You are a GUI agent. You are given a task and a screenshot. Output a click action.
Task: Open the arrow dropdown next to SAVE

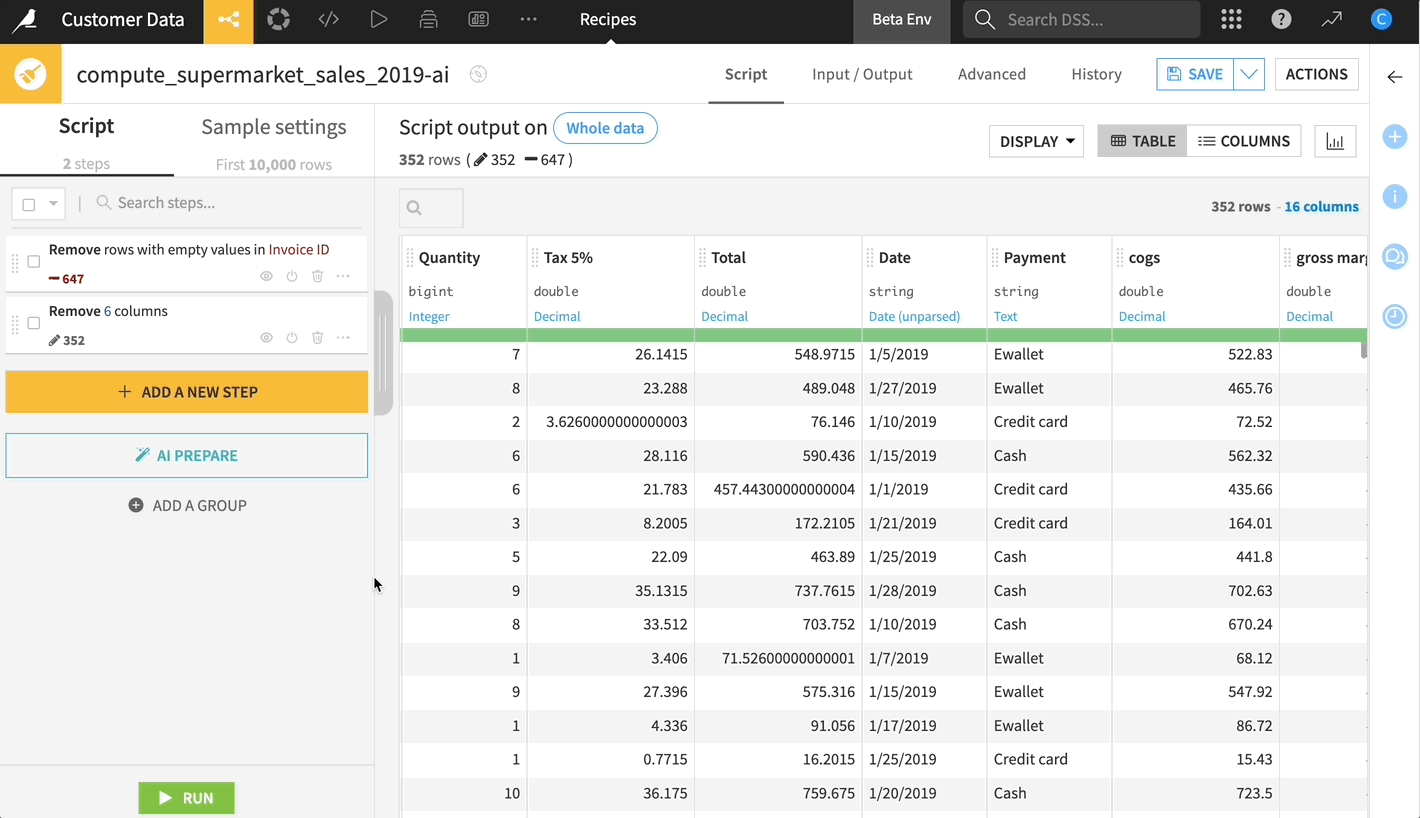[x=1249, y=74]
